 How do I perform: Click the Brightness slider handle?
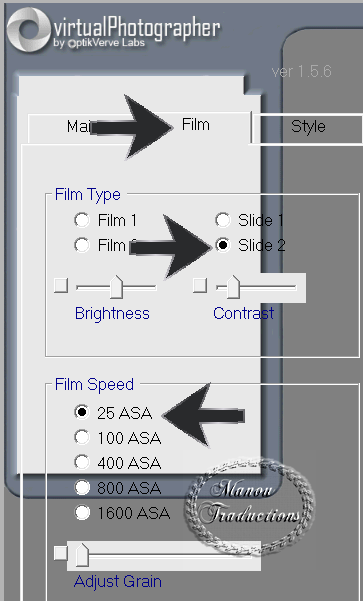[116, 287]
